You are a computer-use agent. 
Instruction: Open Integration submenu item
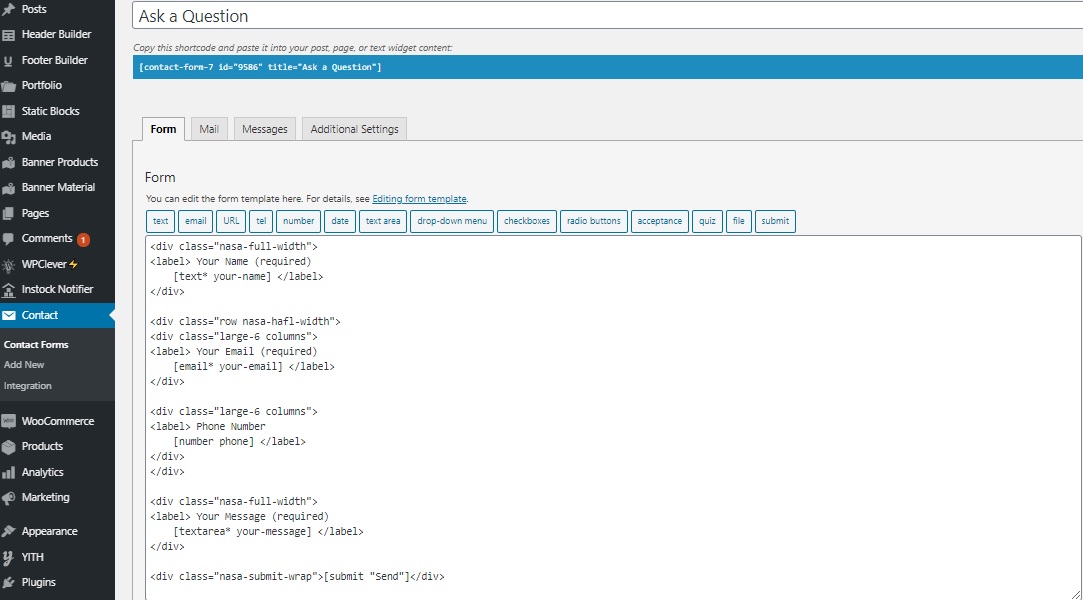click(28, 386)
